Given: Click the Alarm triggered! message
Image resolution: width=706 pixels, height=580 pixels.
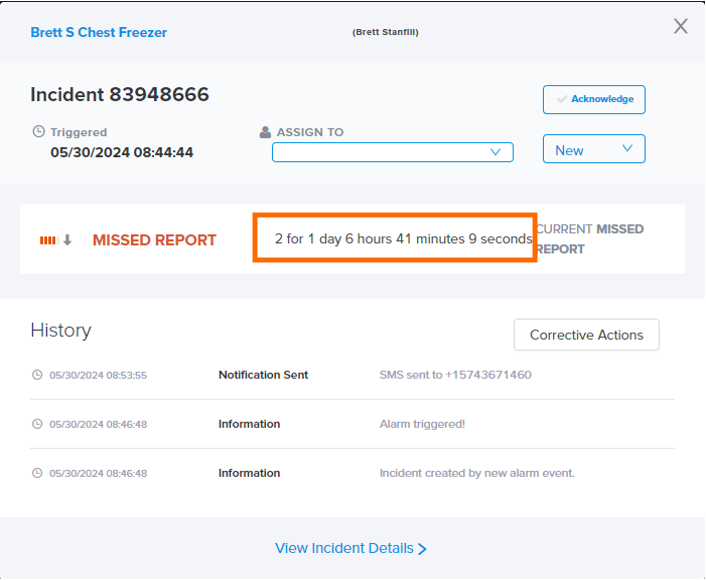Looking at the screenshot, I should click(422, 424).
